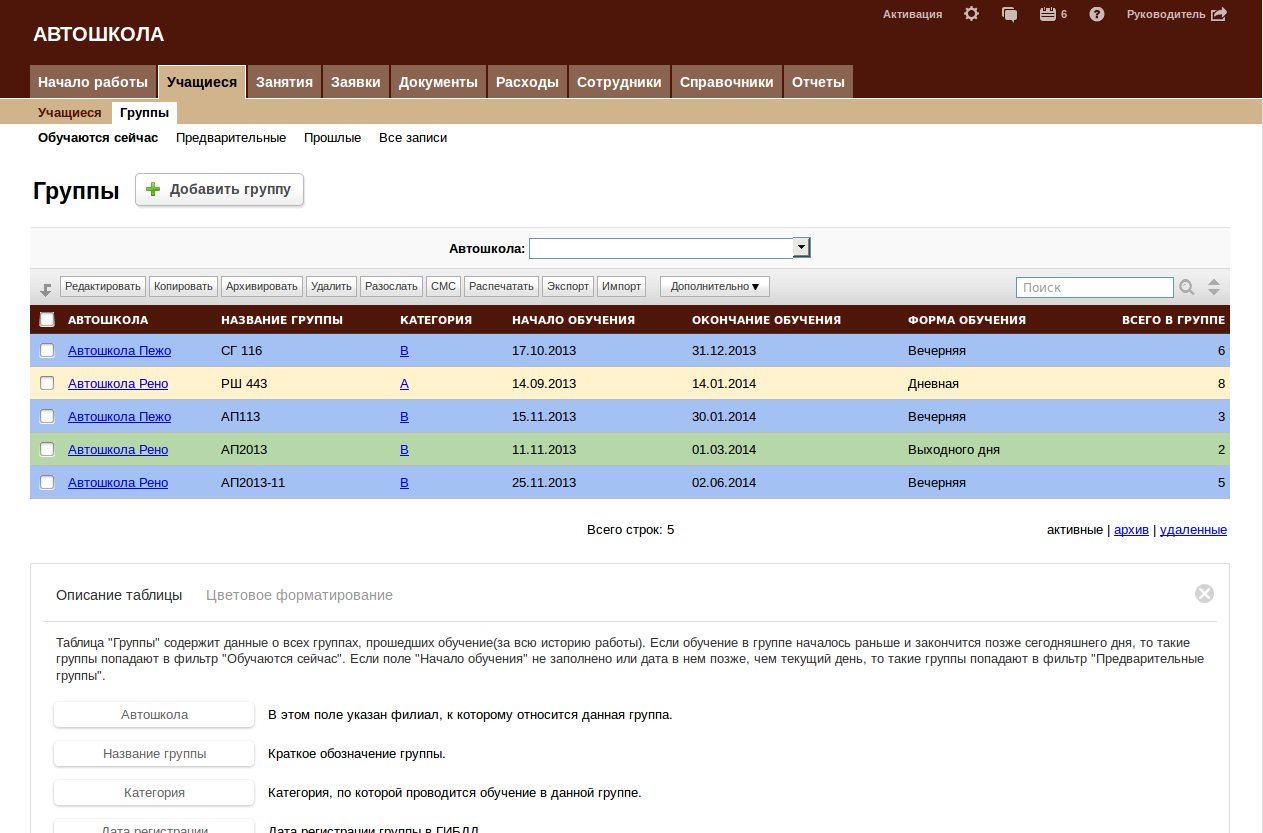Click the sort arrows icon beside search
1263x833 pixels.
(x=1214, y=287)
